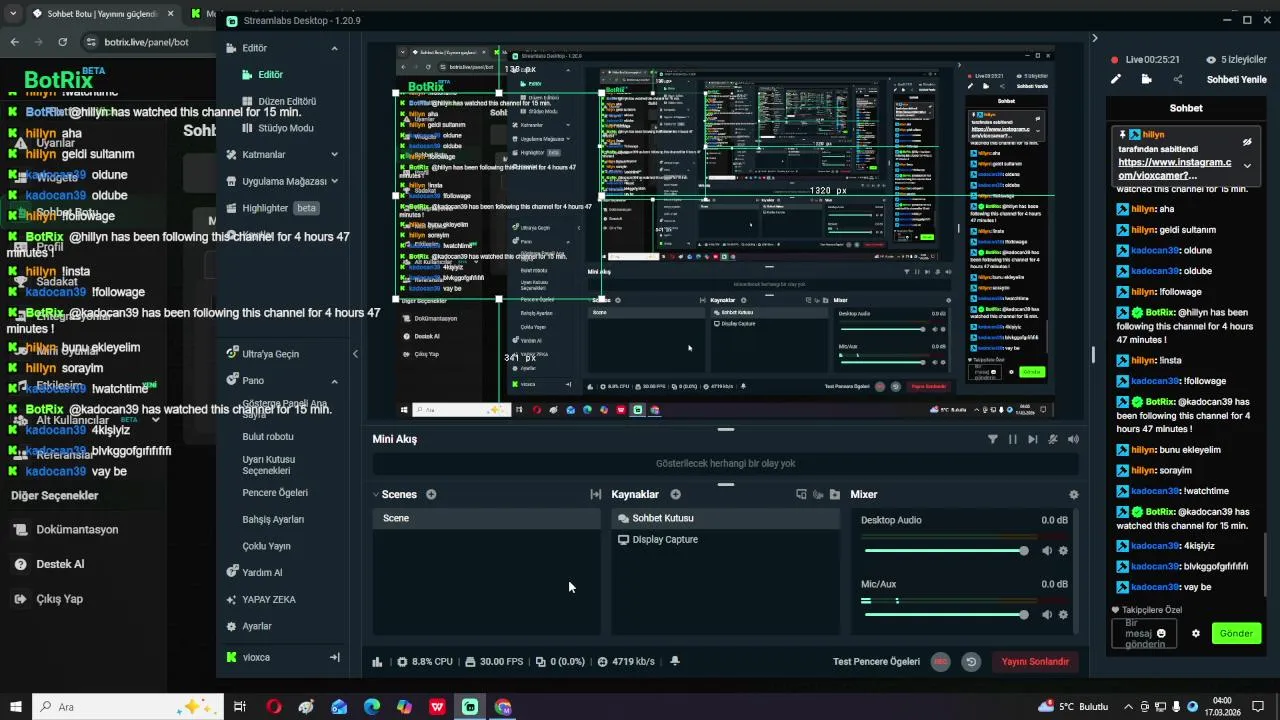The height and width of the screenshot is (720, 1280).
Task: Adjust the Desktop Audio volume slider
Action: pos(946,551)
